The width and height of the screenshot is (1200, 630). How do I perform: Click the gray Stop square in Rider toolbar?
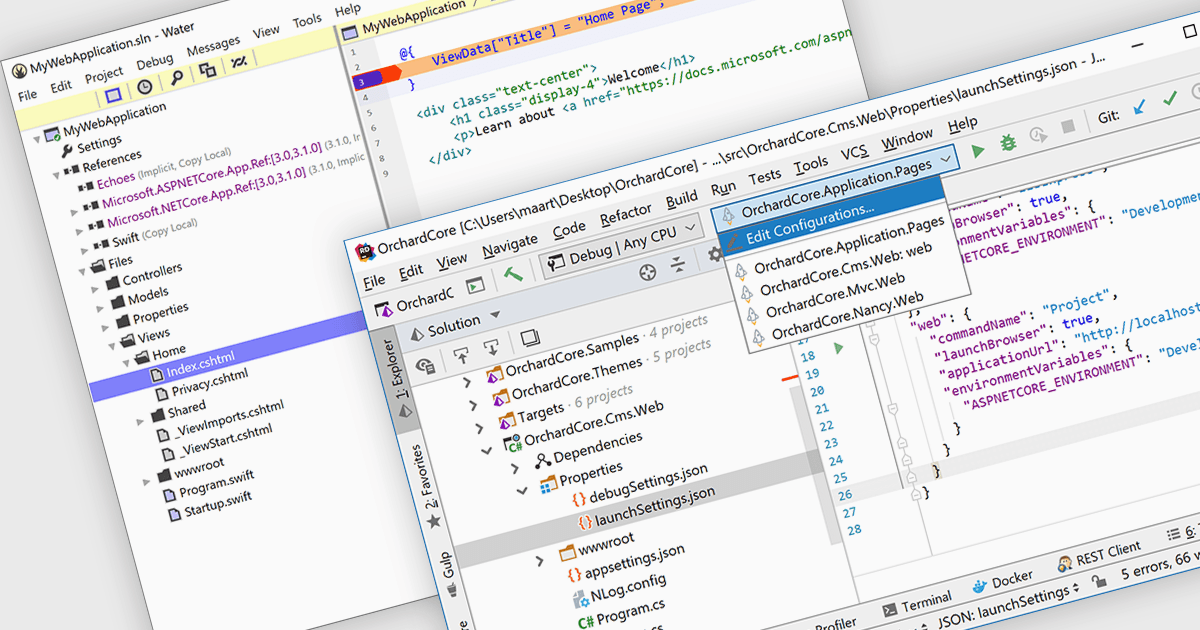(1067, 127)
